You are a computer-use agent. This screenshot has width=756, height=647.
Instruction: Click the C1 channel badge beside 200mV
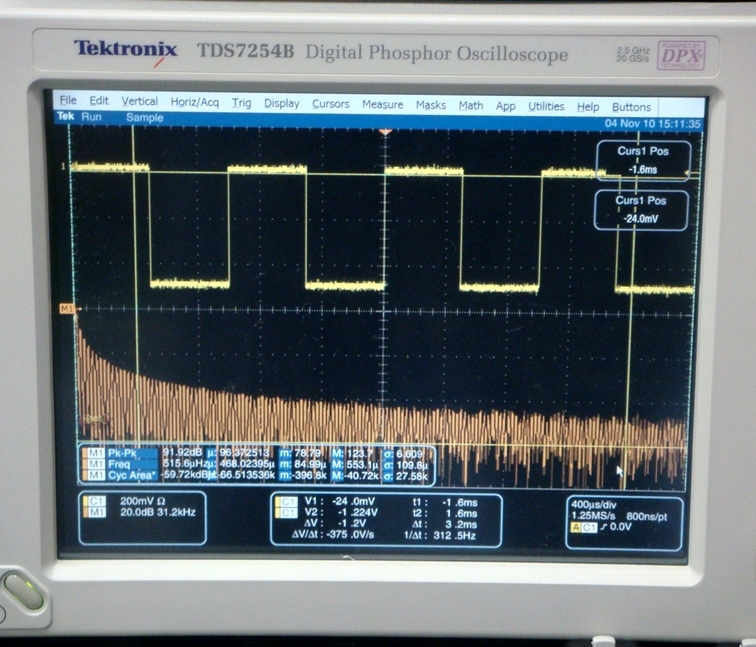point(94,501)
